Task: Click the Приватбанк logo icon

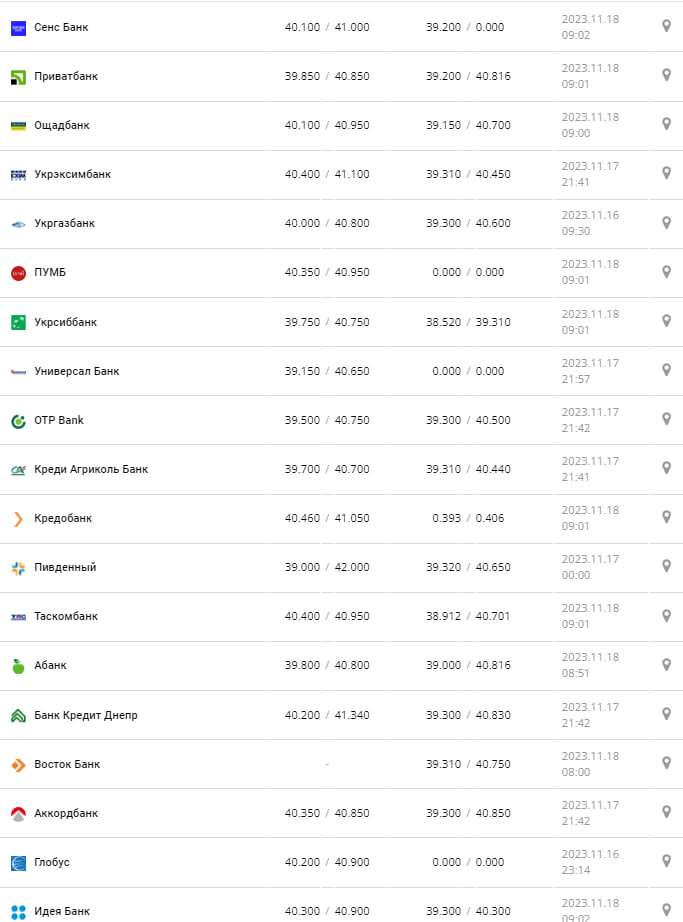Action: click(x=18, y=77)
